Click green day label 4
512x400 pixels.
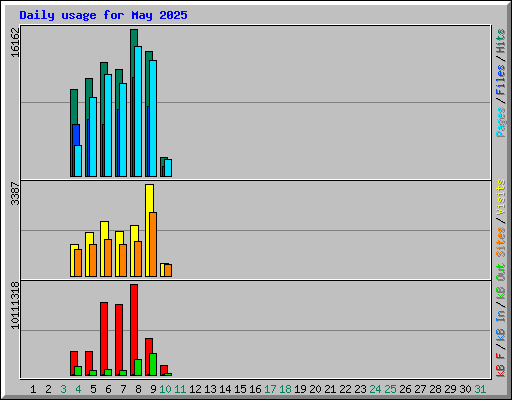click(78, 389)
